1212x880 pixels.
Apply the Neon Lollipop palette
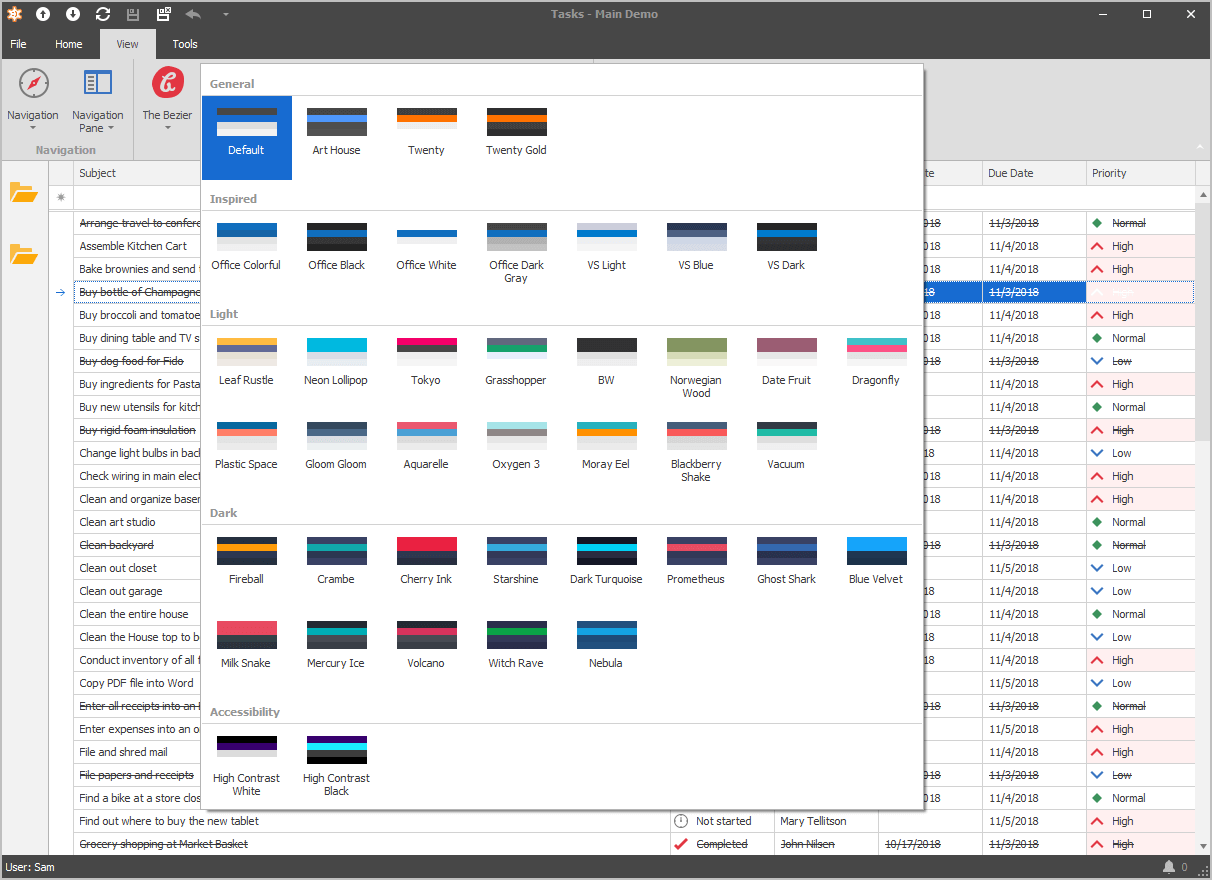337,368
